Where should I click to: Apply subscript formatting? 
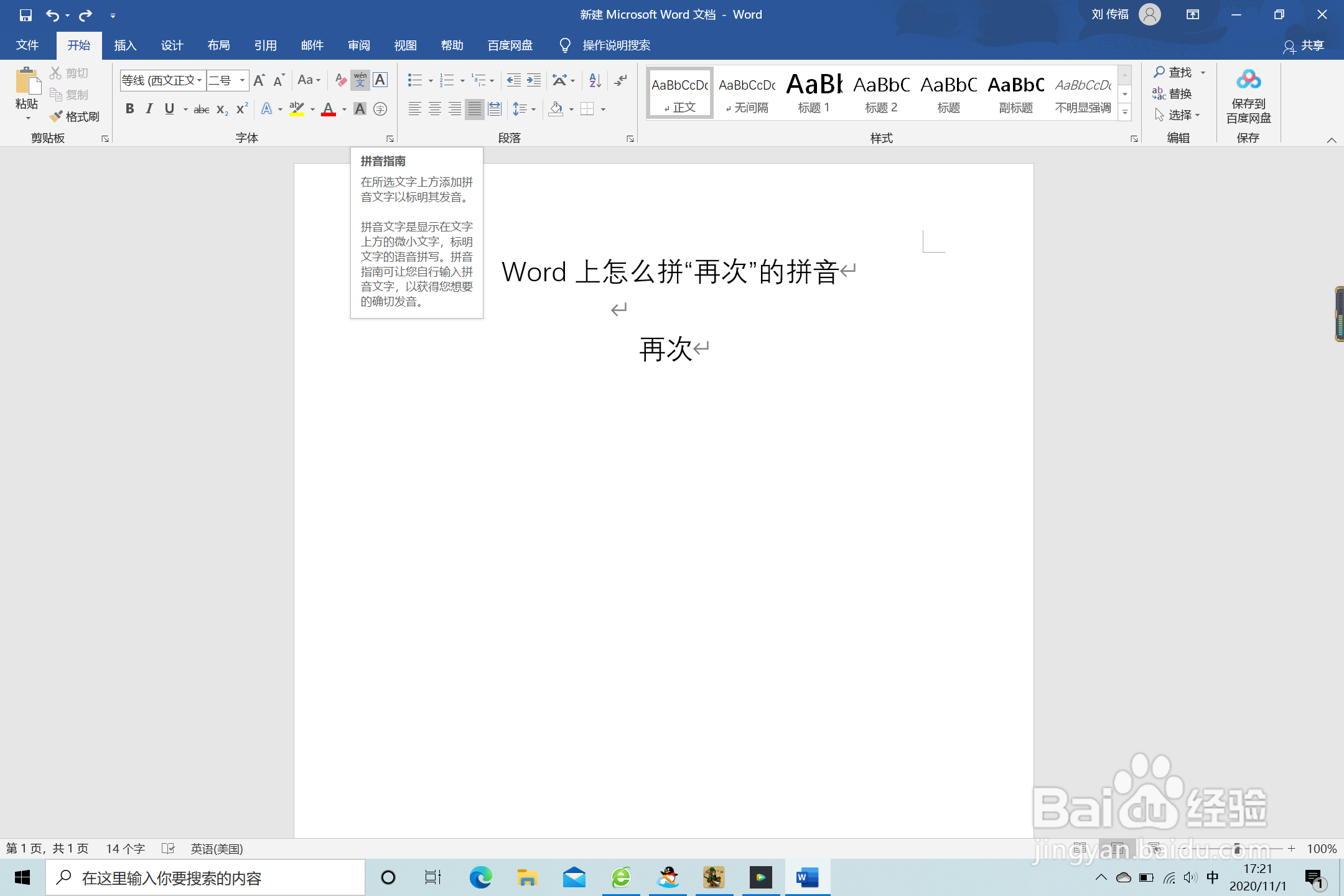click(x=222, y=110)
